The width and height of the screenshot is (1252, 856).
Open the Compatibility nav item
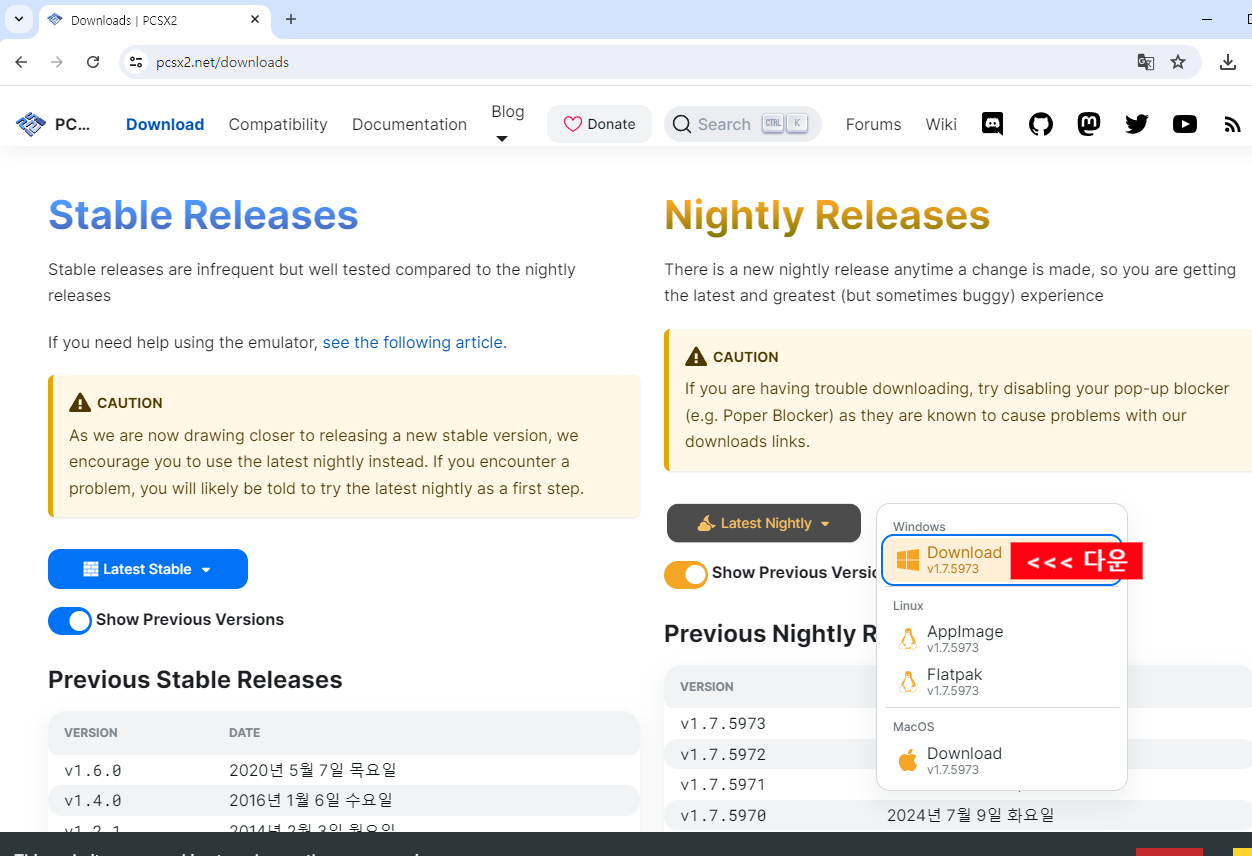278,124
